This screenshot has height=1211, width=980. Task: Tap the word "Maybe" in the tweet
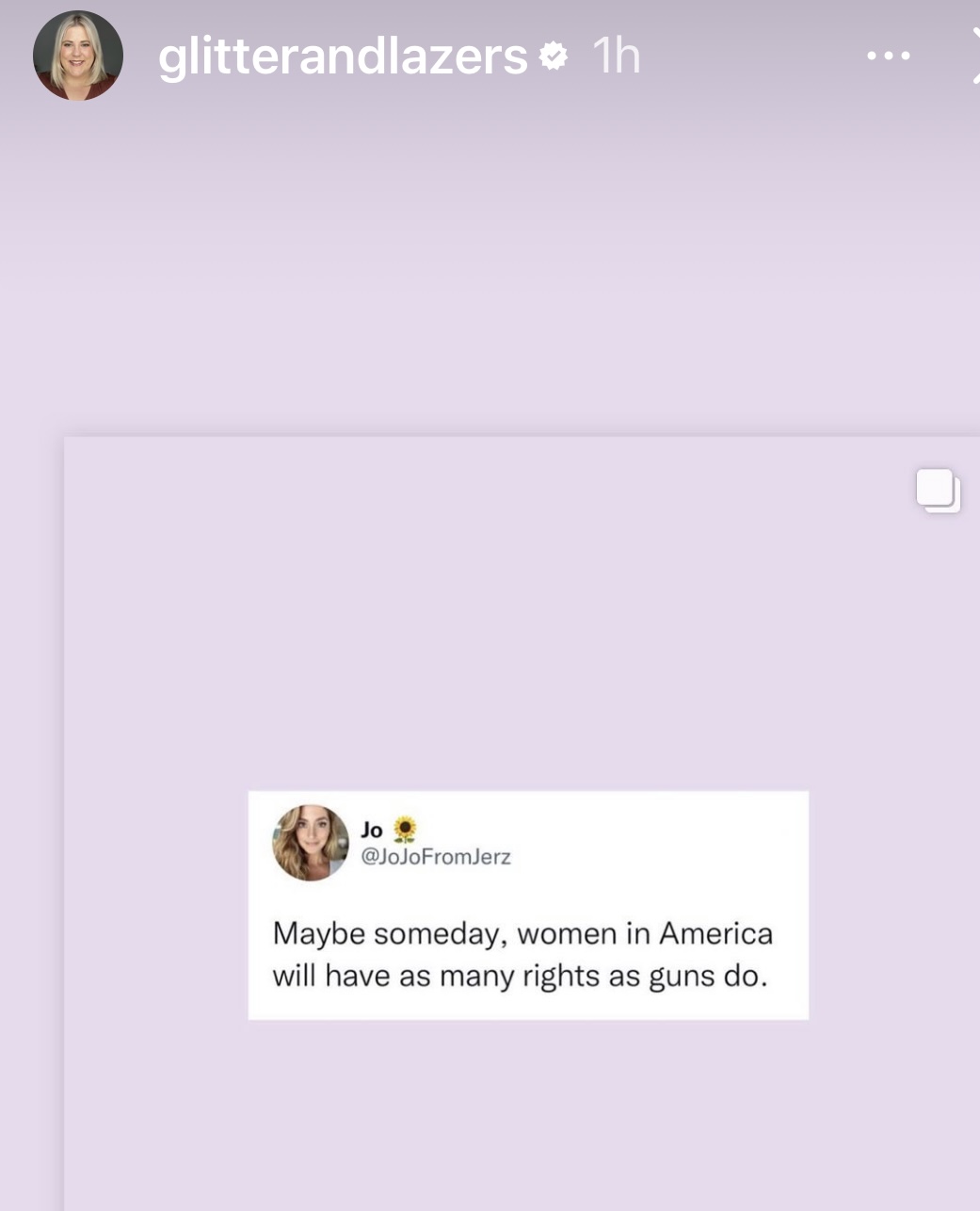tap(318, 933)
